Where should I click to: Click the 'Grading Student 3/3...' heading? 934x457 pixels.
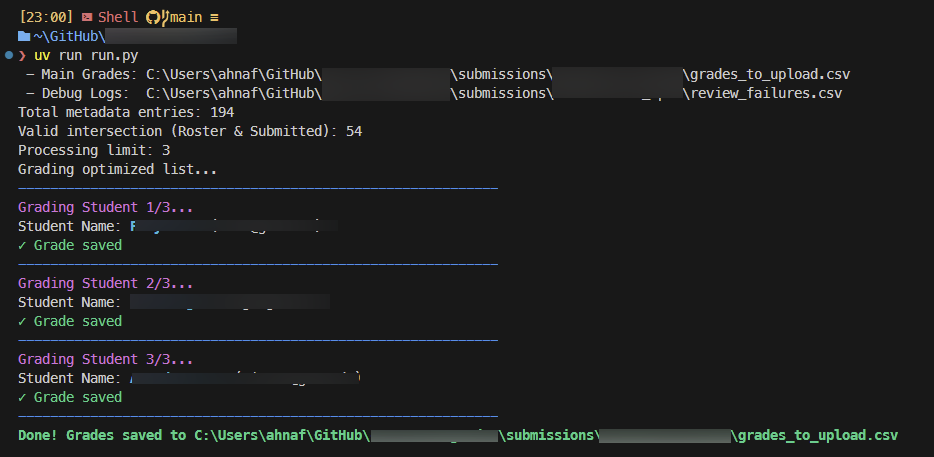coord(106,359)
